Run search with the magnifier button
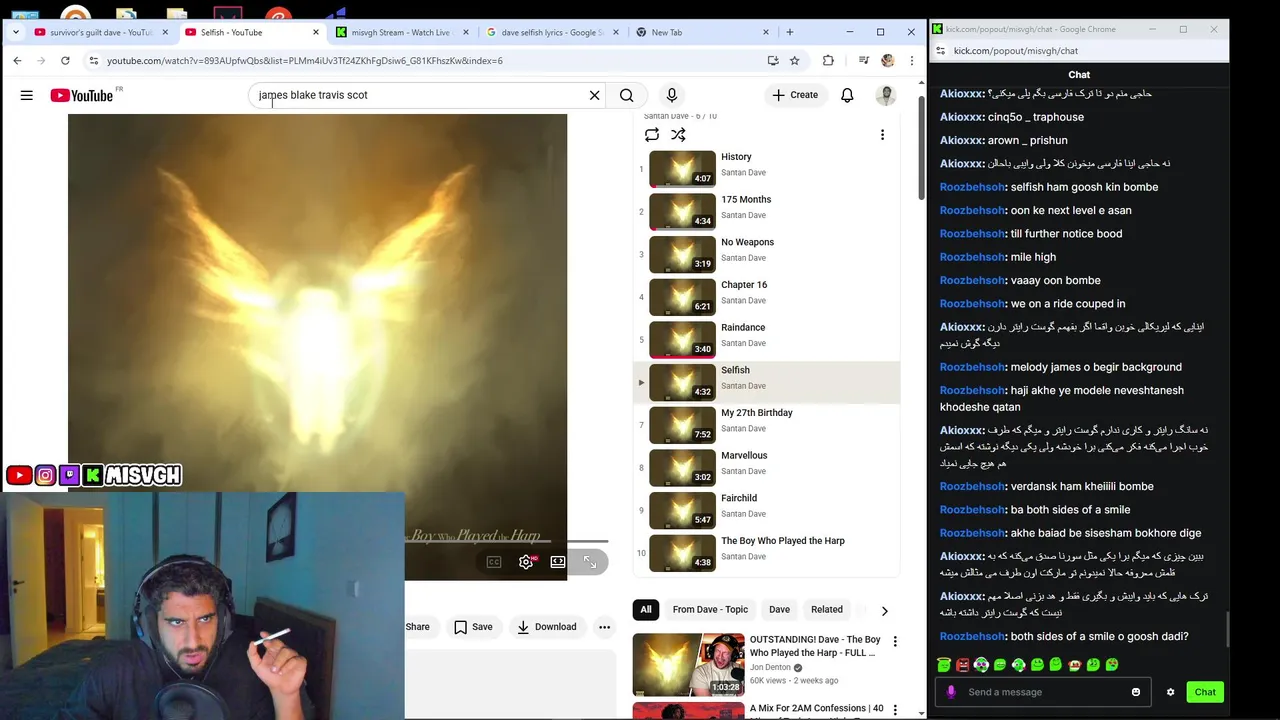1280x720 pixels. tap(626, 95)
